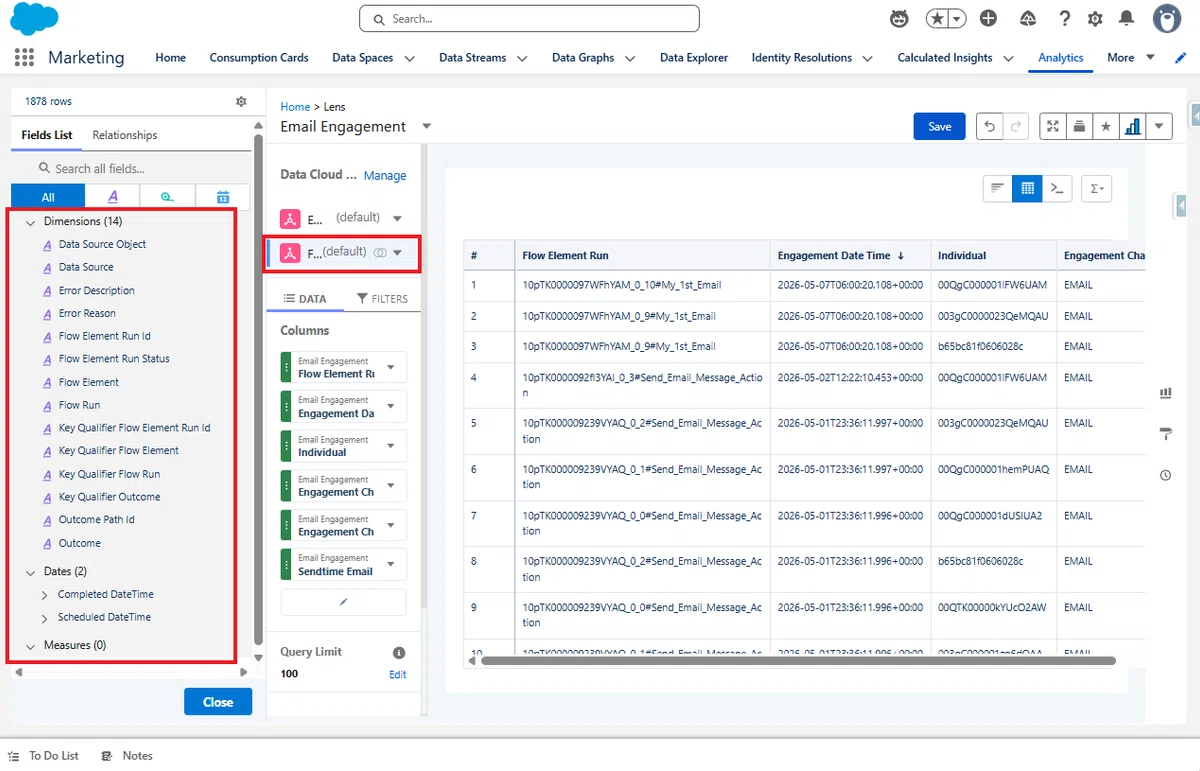Open the To Do List utility
This screenshot has height=771, width=1200.
pos(44,756)
